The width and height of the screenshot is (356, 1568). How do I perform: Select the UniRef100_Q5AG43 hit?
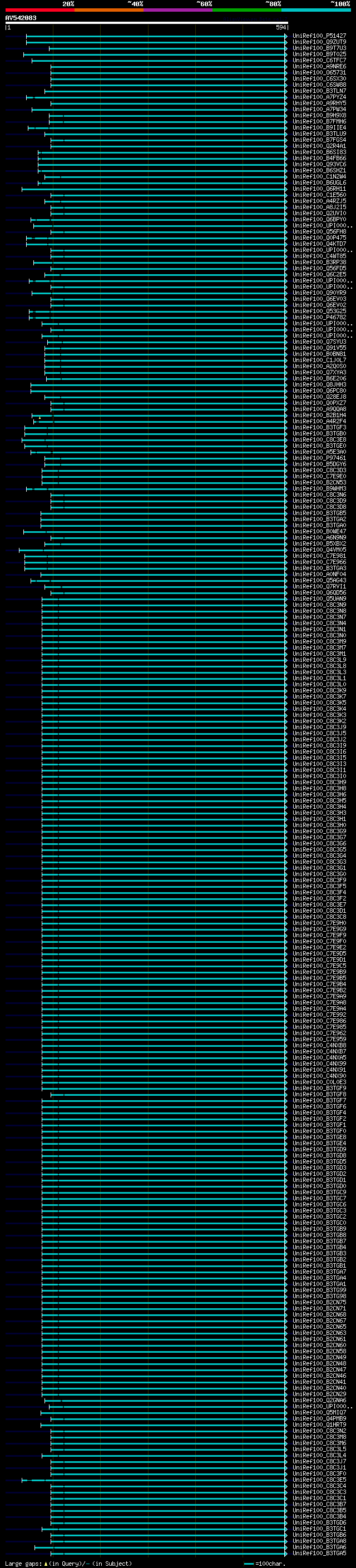pos(319,581)
